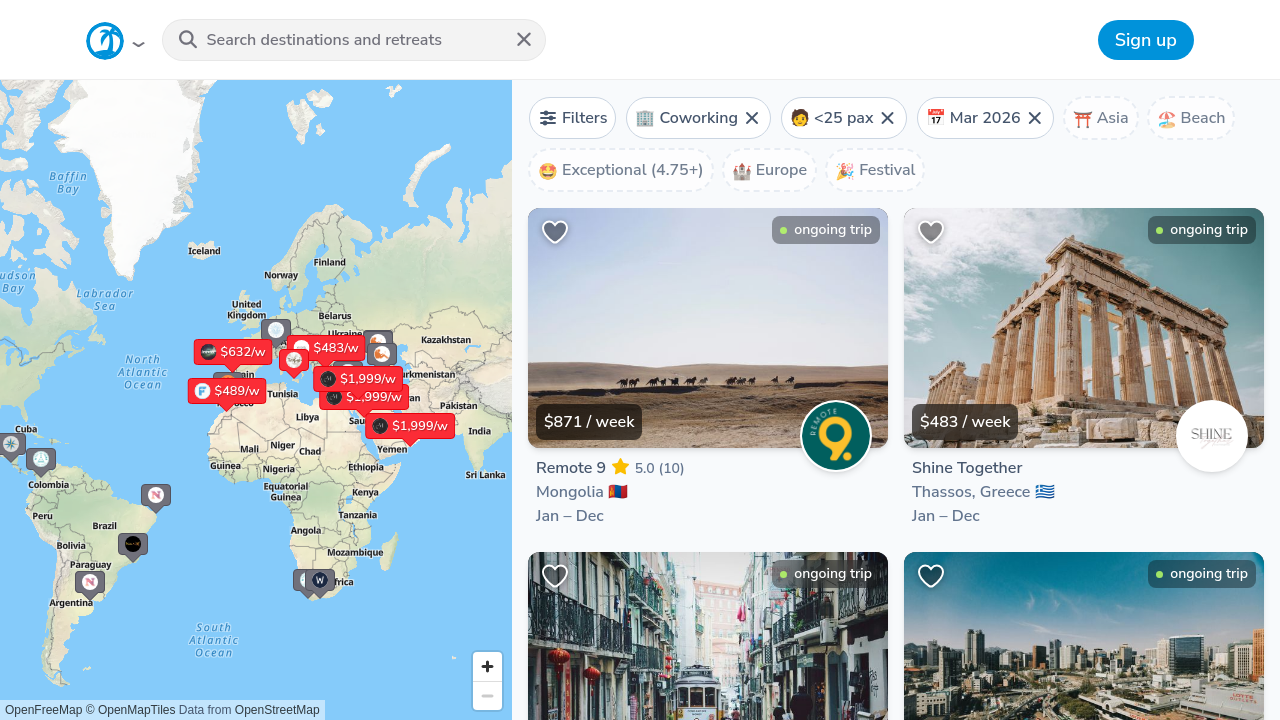Open the Remote 9 round logo
1280x720 pixels.
tap(836, 436)
